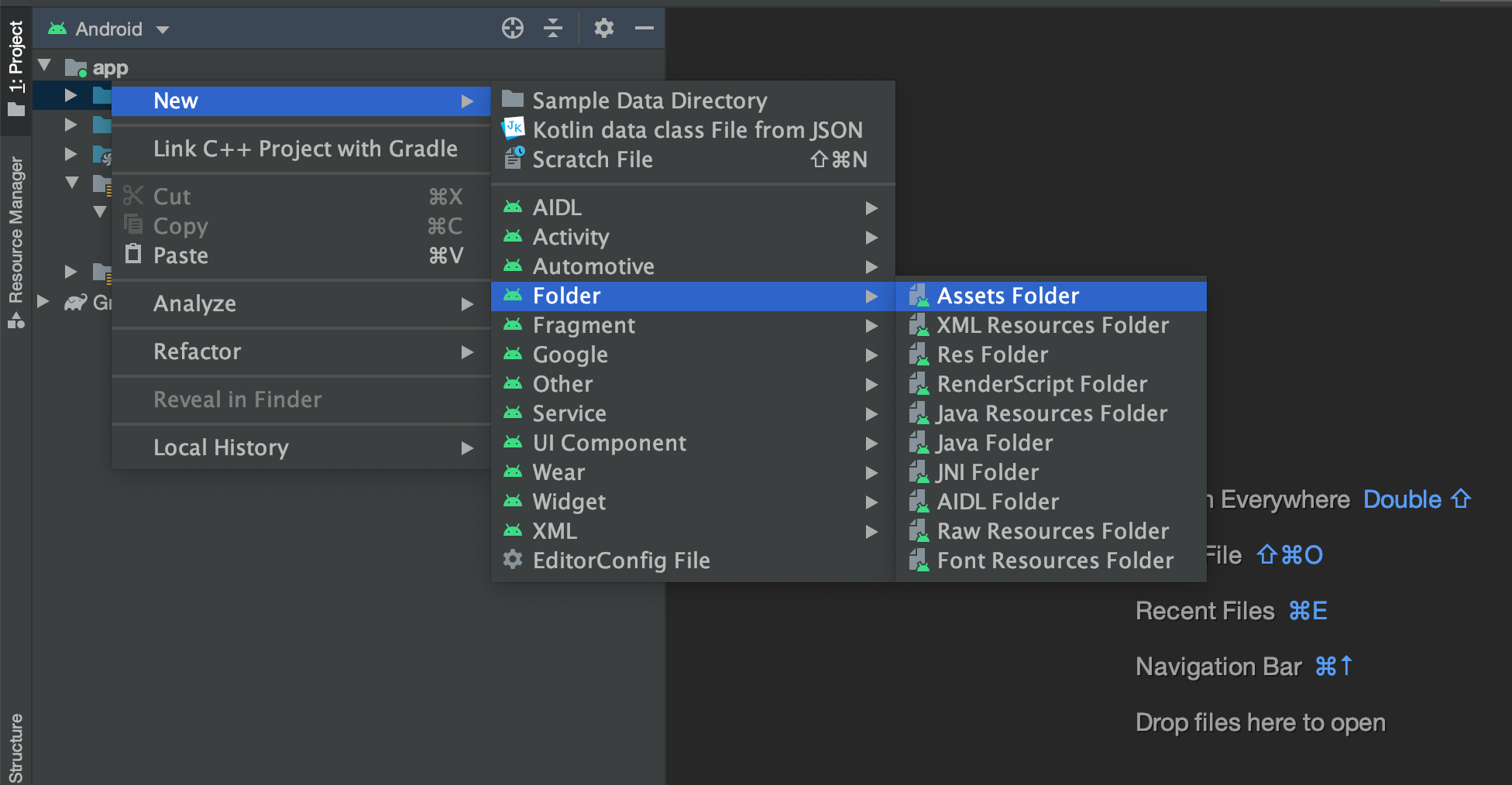Expand the Google submenu arrow
This screenshot has height=785, width=1512.
click(871, 355)
